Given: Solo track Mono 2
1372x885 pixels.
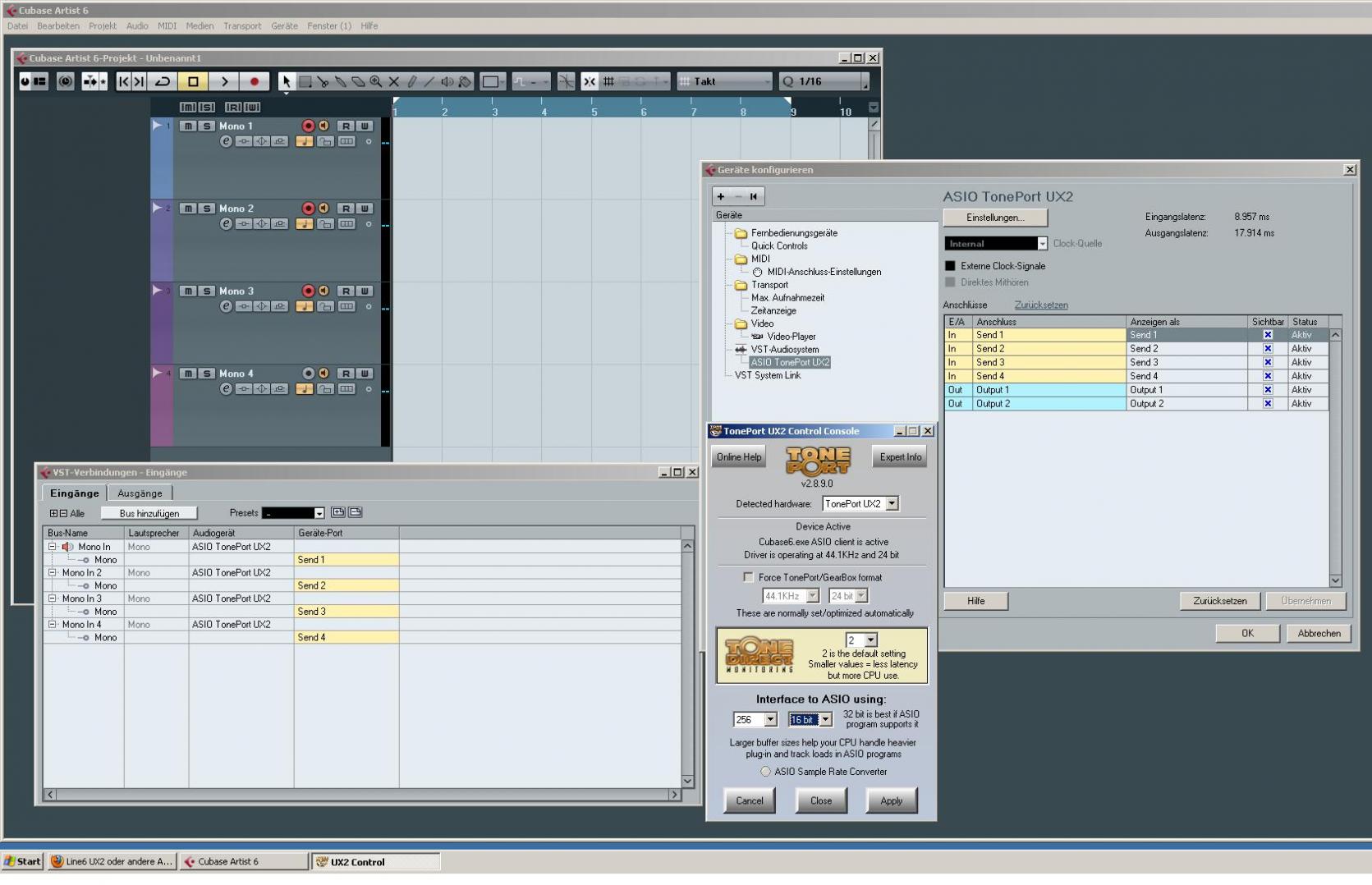Looking at the screenshot, I should pyautogui.click(x=206, y=209).
